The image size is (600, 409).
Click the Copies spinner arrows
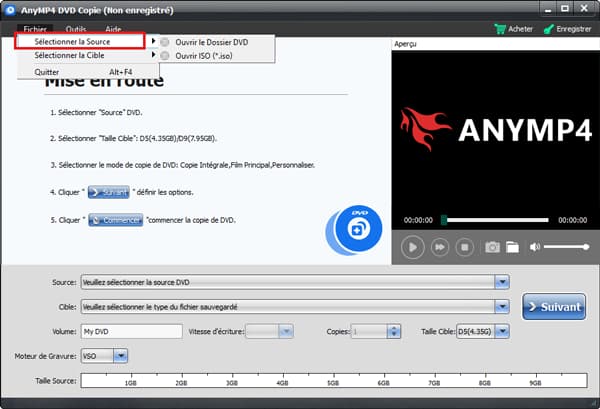(393, 331)
